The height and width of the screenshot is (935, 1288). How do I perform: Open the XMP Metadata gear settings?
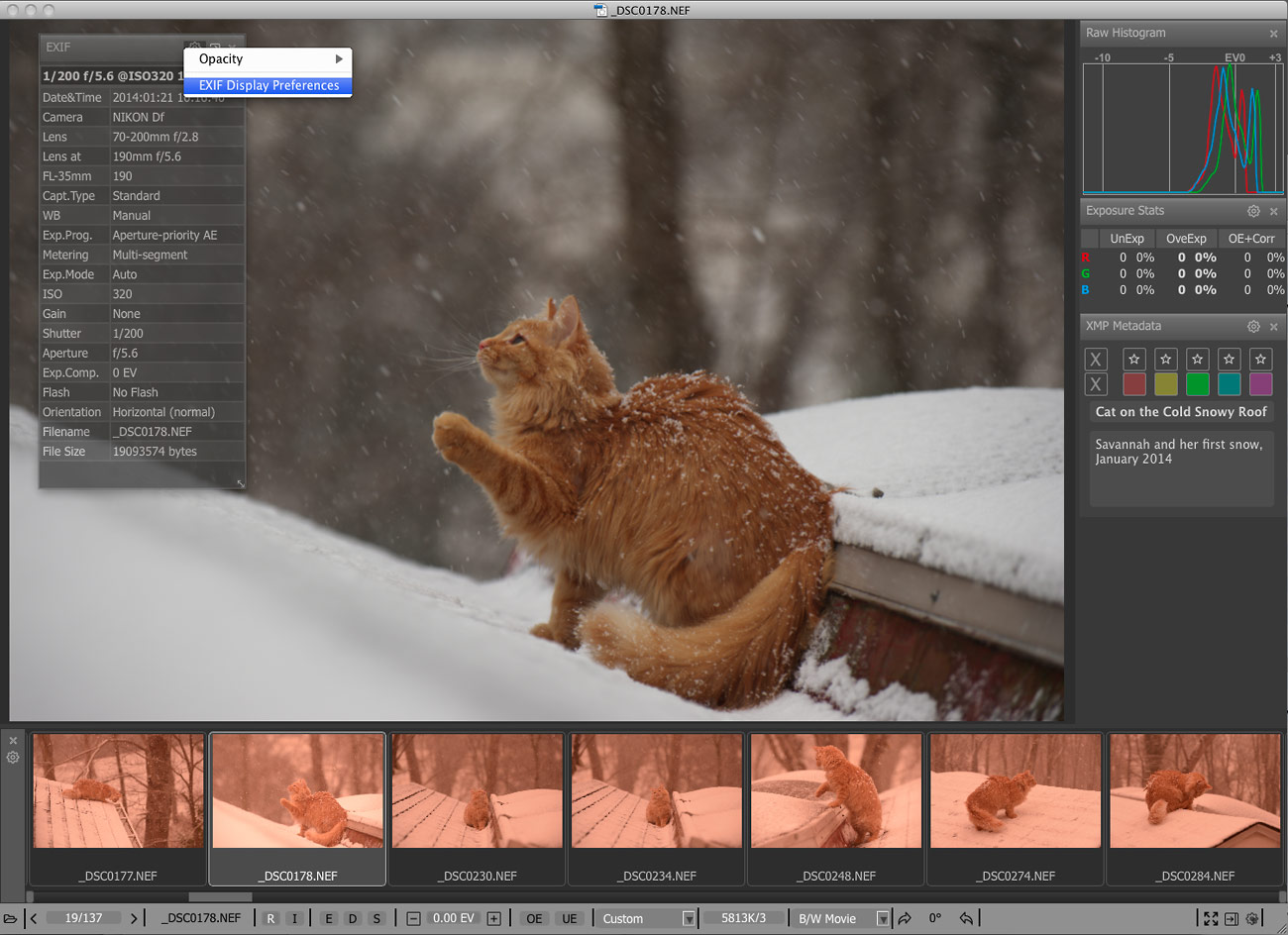[1253, 326]
